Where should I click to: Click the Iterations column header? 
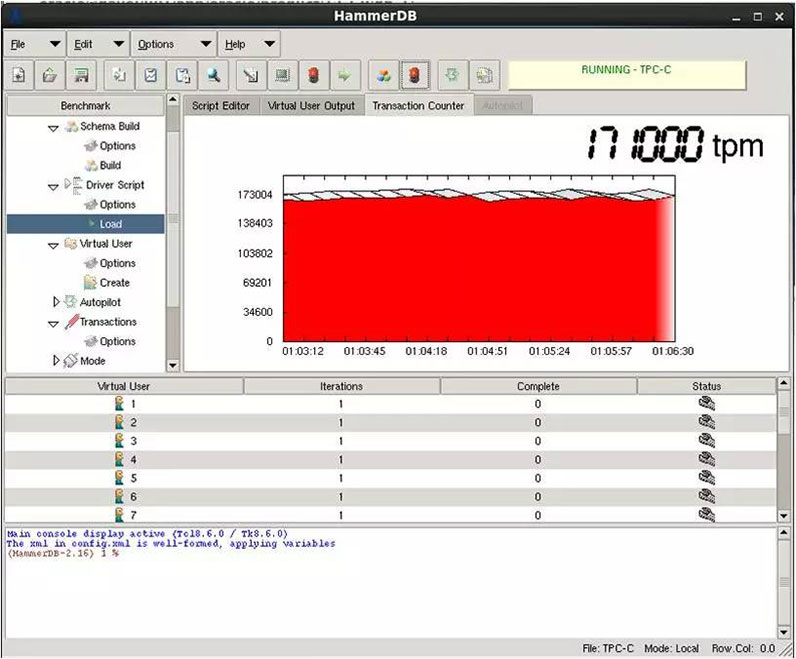pyautogui.click(x=341, y=386)
